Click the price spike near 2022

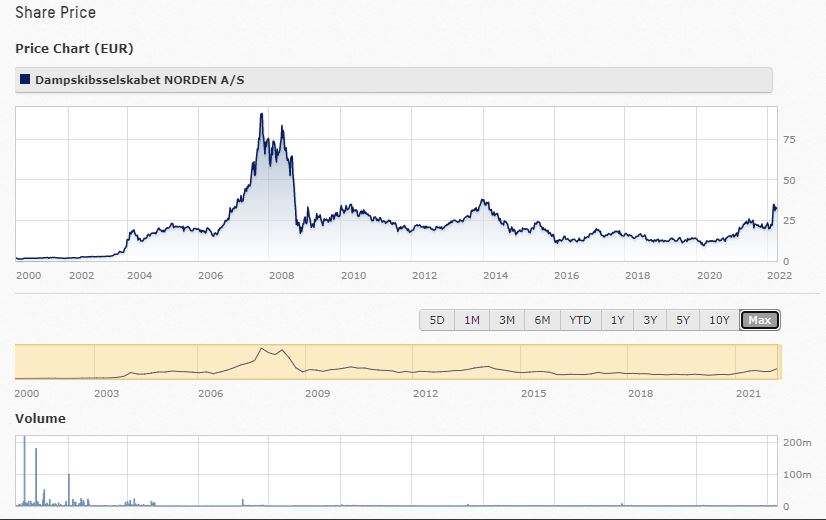coord(773,206)
